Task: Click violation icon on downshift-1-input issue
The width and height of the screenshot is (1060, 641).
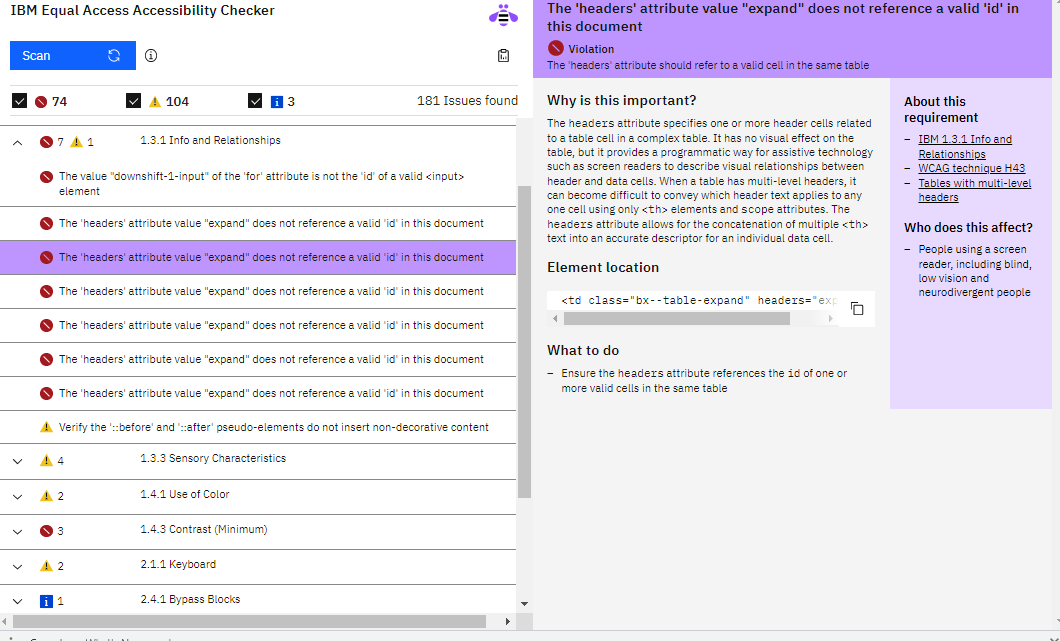Action: coord(46,177)
